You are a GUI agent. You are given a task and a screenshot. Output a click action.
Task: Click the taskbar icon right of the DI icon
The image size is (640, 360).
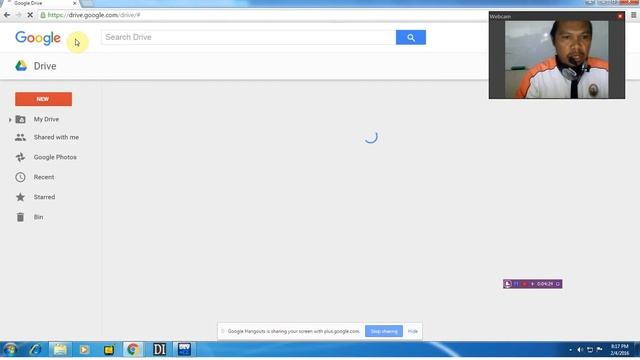[184, 349]
